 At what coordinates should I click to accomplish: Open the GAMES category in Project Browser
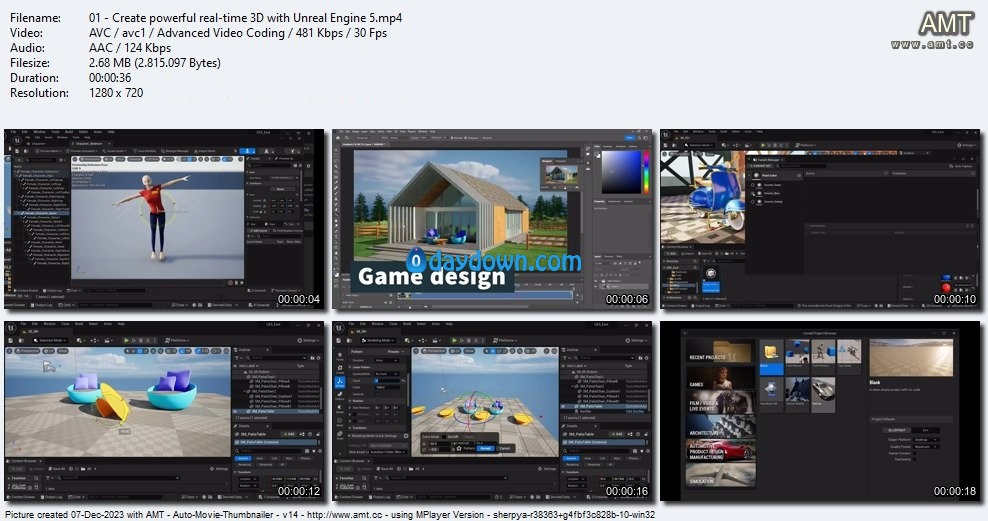pyautogui.click(x=721, y=378)
